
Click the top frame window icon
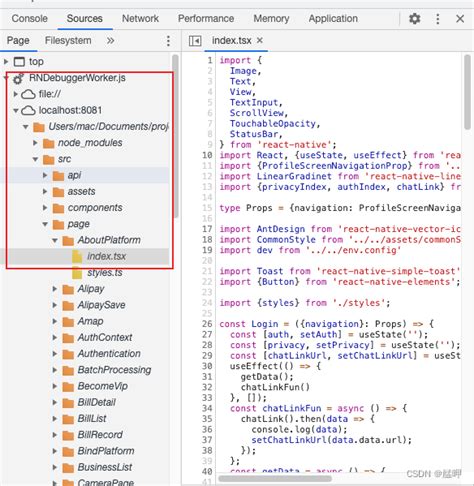point(19,62)
